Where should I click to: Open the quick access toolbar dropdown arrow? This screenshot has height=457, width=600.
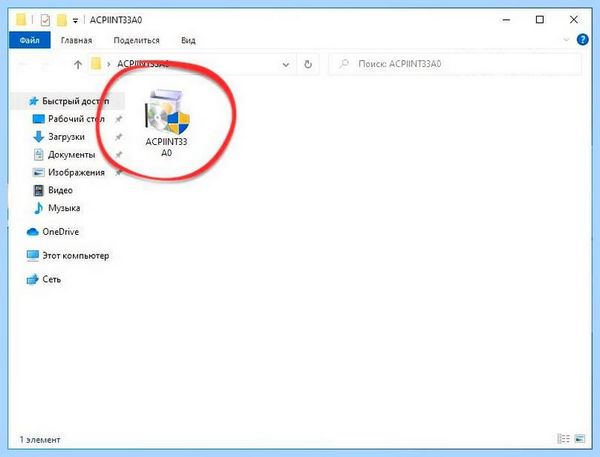tap(75, 21)
